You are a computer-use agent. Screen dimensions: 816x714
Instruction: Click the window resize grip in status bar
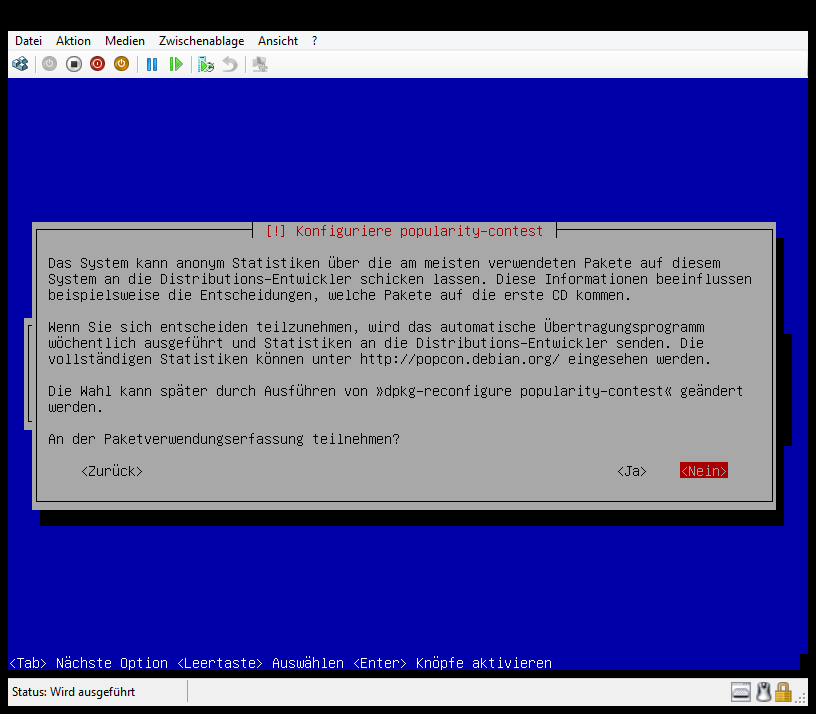(x=800, y=699)
